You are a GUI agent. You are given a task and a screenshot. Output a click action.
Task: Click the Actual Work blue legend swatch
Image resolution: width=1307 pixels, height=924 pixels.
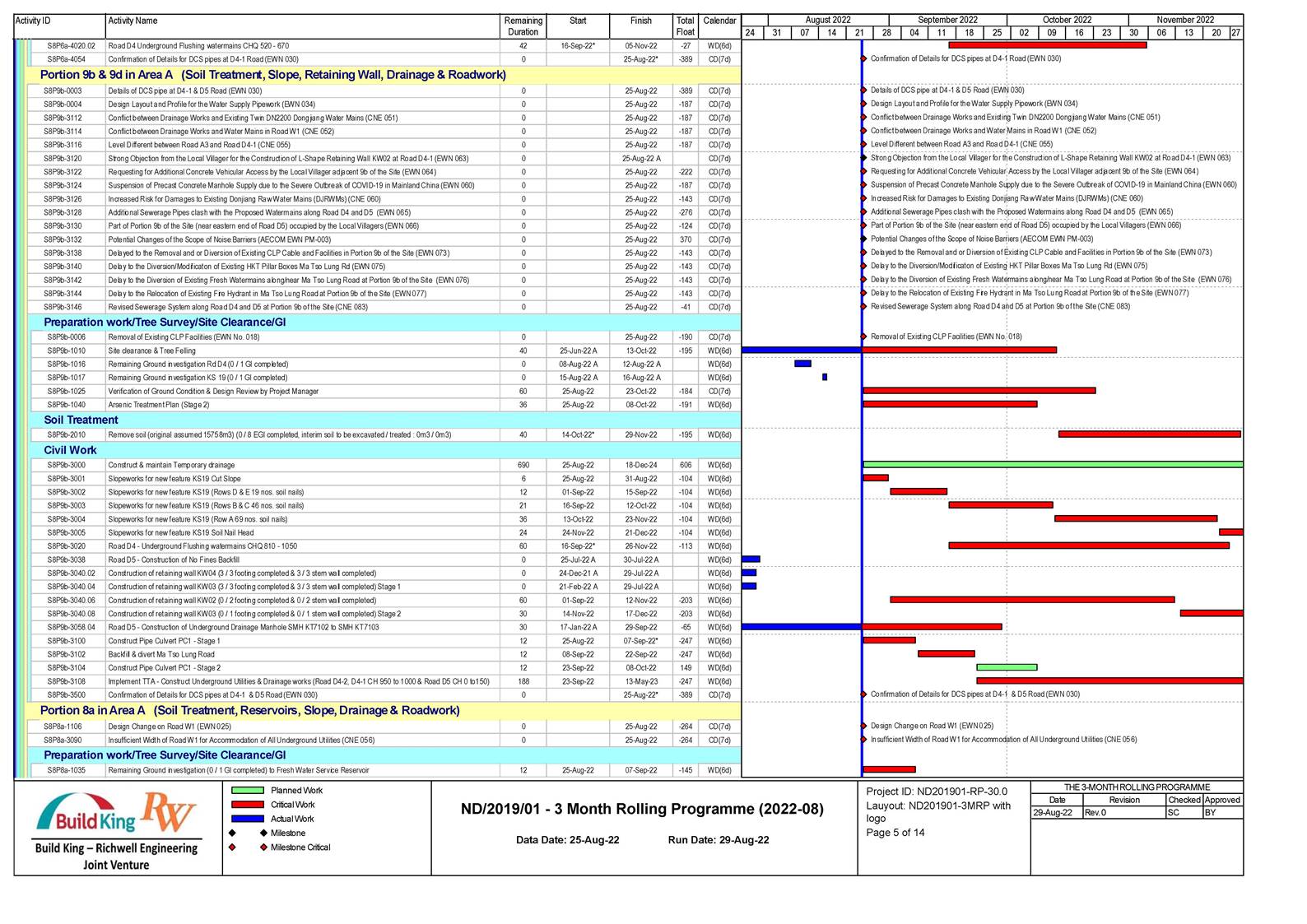pos(247,819)
